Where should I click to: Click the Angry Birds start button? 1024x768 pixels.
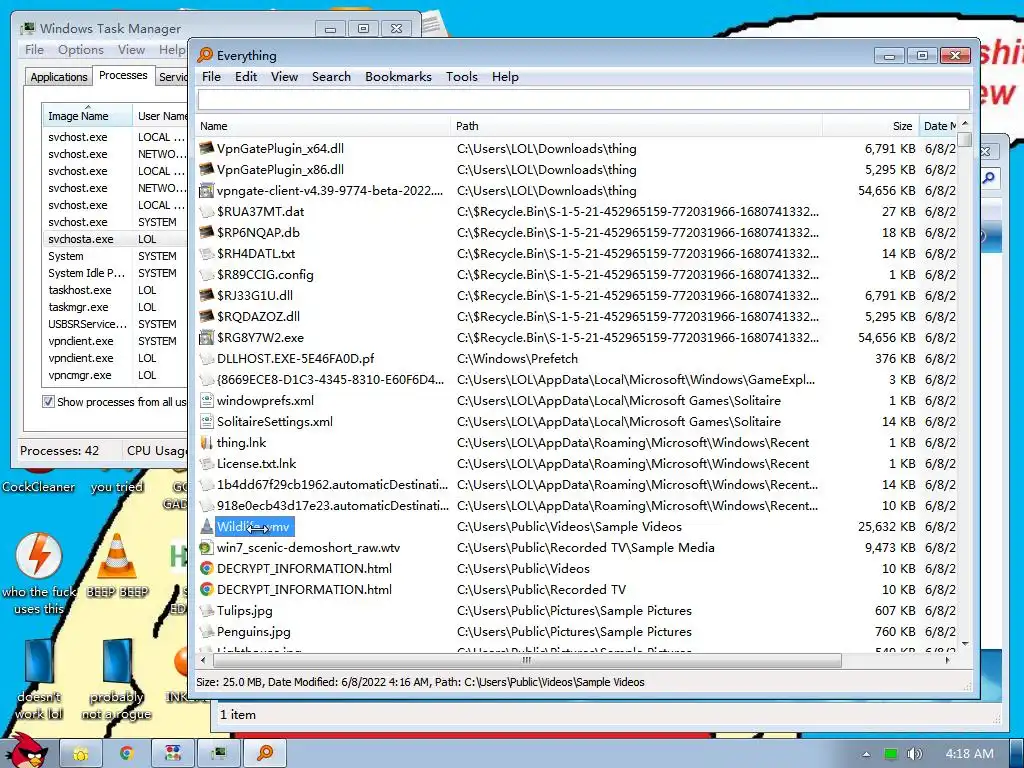pos(28,751)
